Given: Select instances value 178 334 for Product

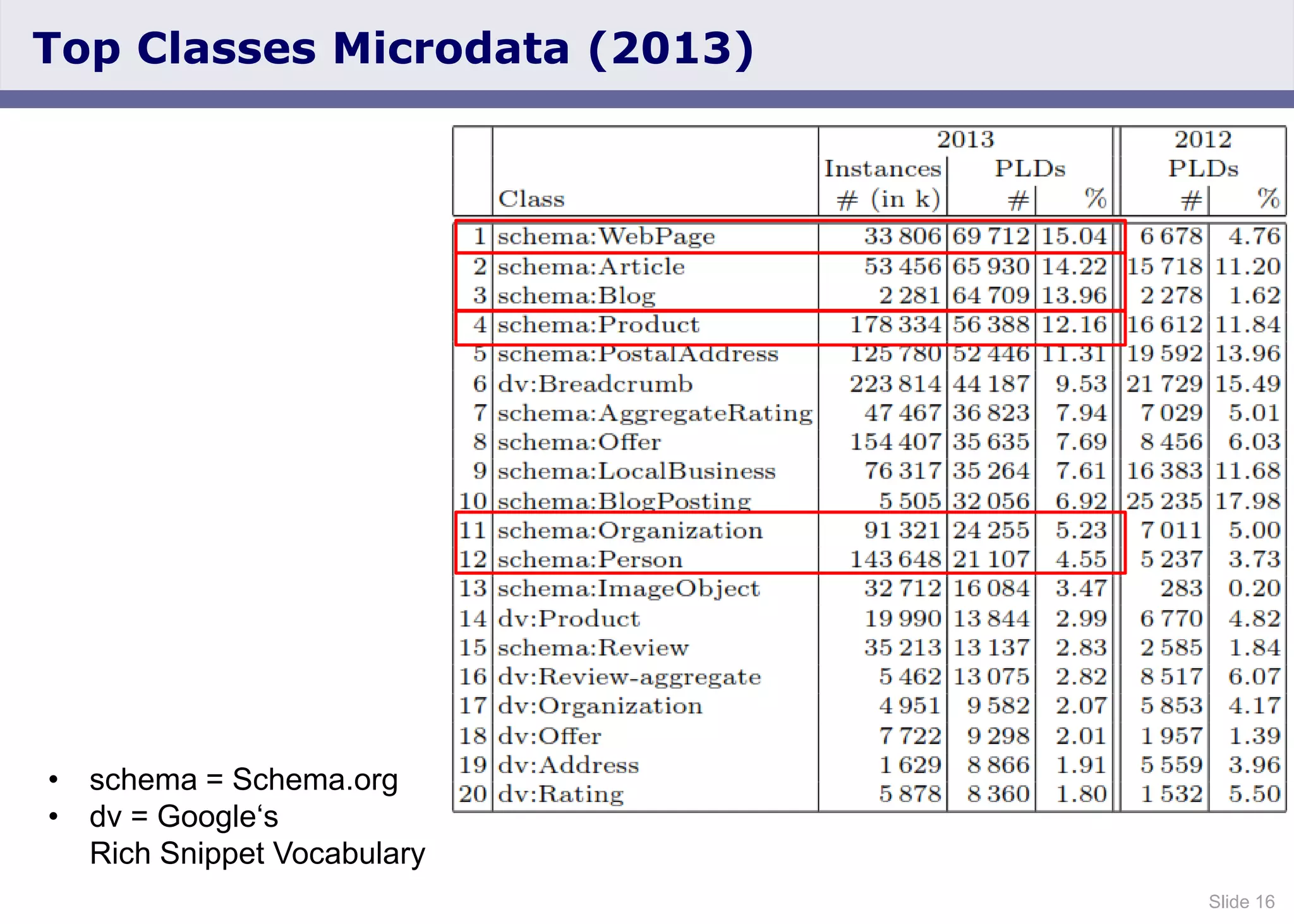Looking at the screenshot, I should (896, 325).
